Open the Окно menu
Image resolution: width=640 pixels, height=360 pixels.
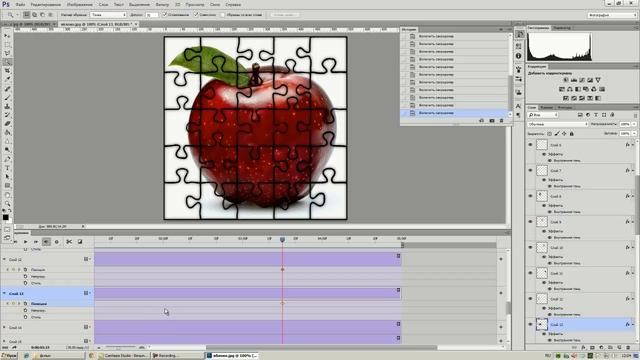215,4
